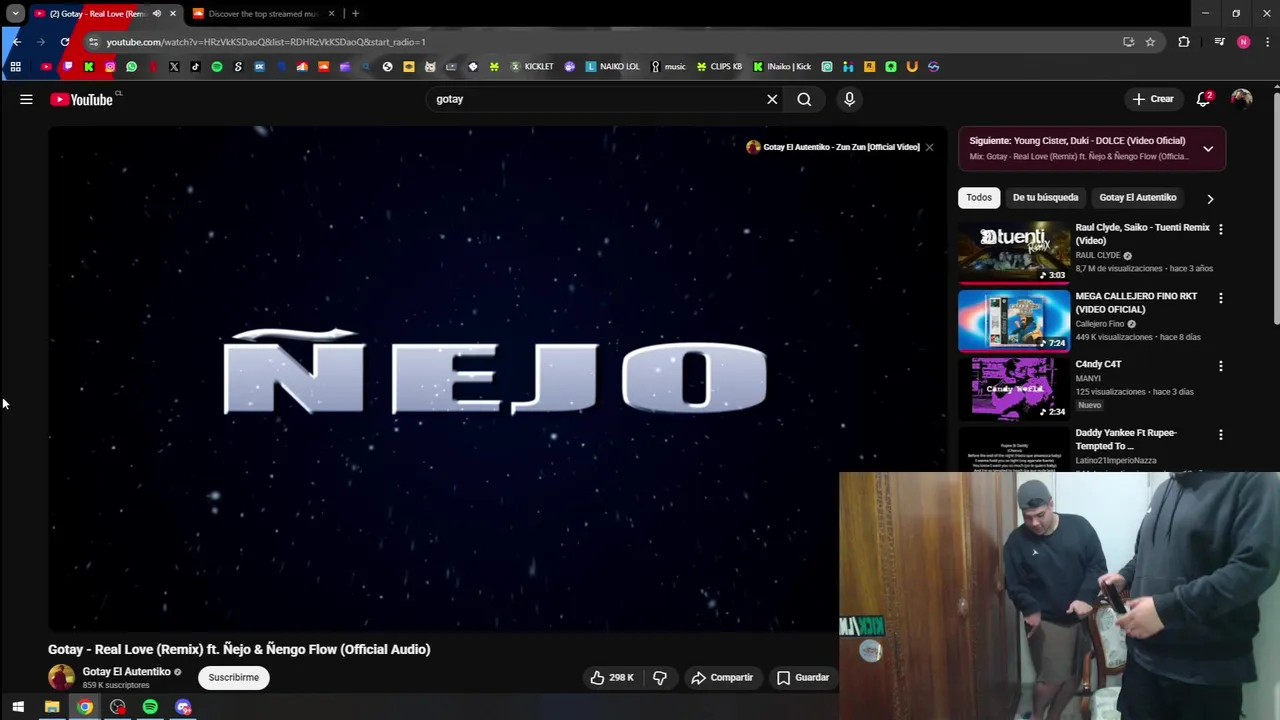Close the Zun Zun video info card
1280x720 pixels.
tap(929, 147)
